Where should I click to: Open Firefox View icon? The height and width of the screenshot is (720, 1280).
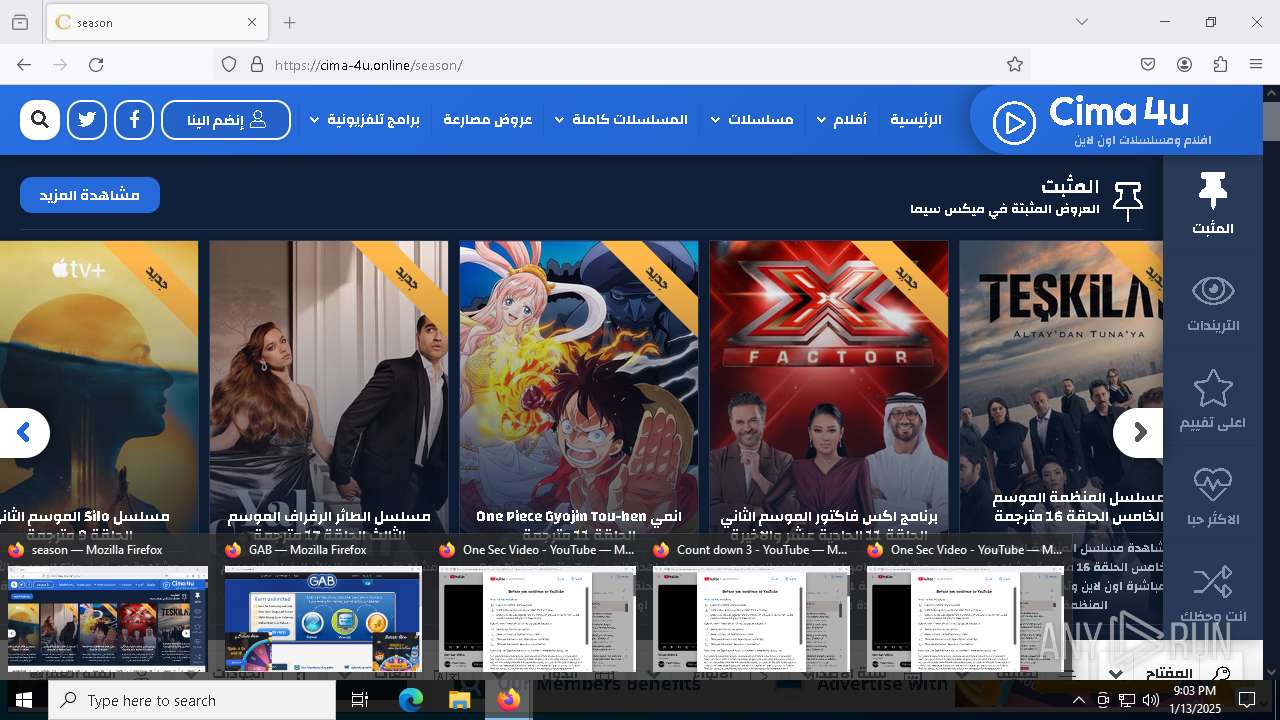click(x=20, y=22)
